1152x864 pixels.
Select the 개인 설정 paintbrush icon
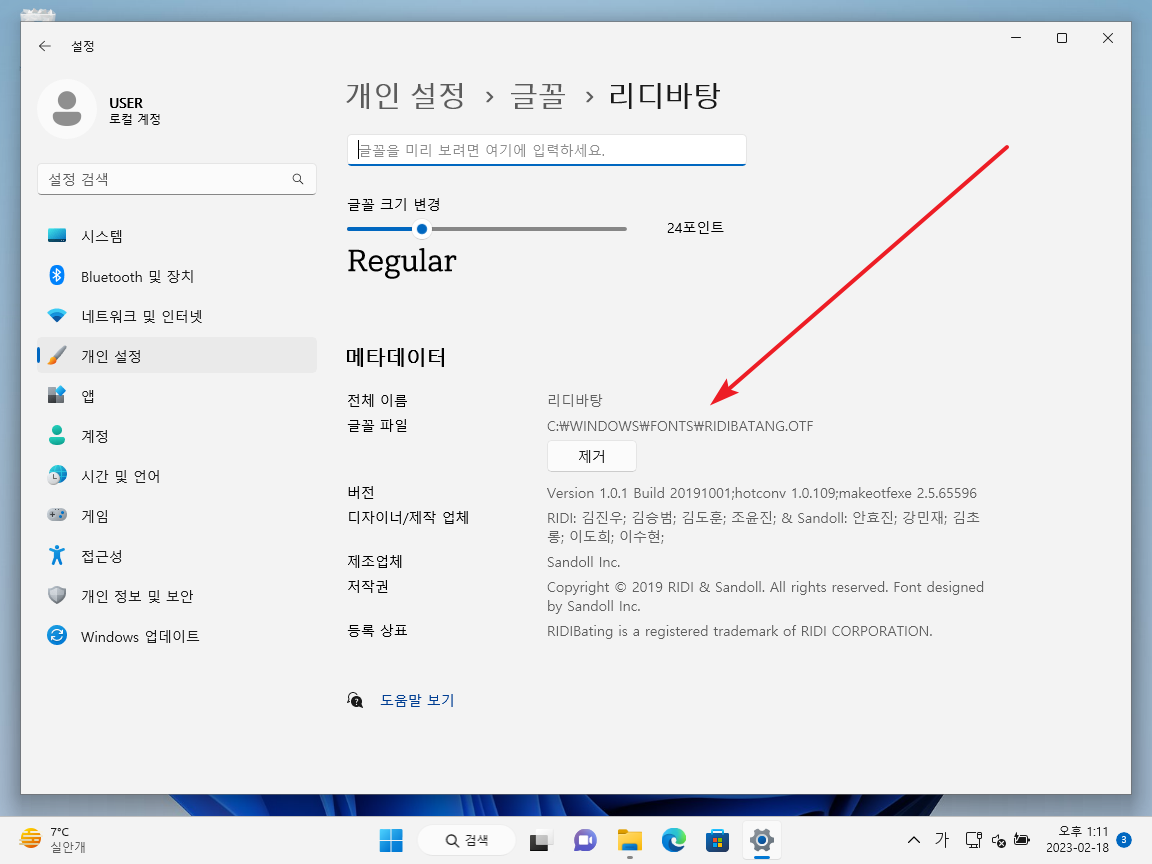57,356
